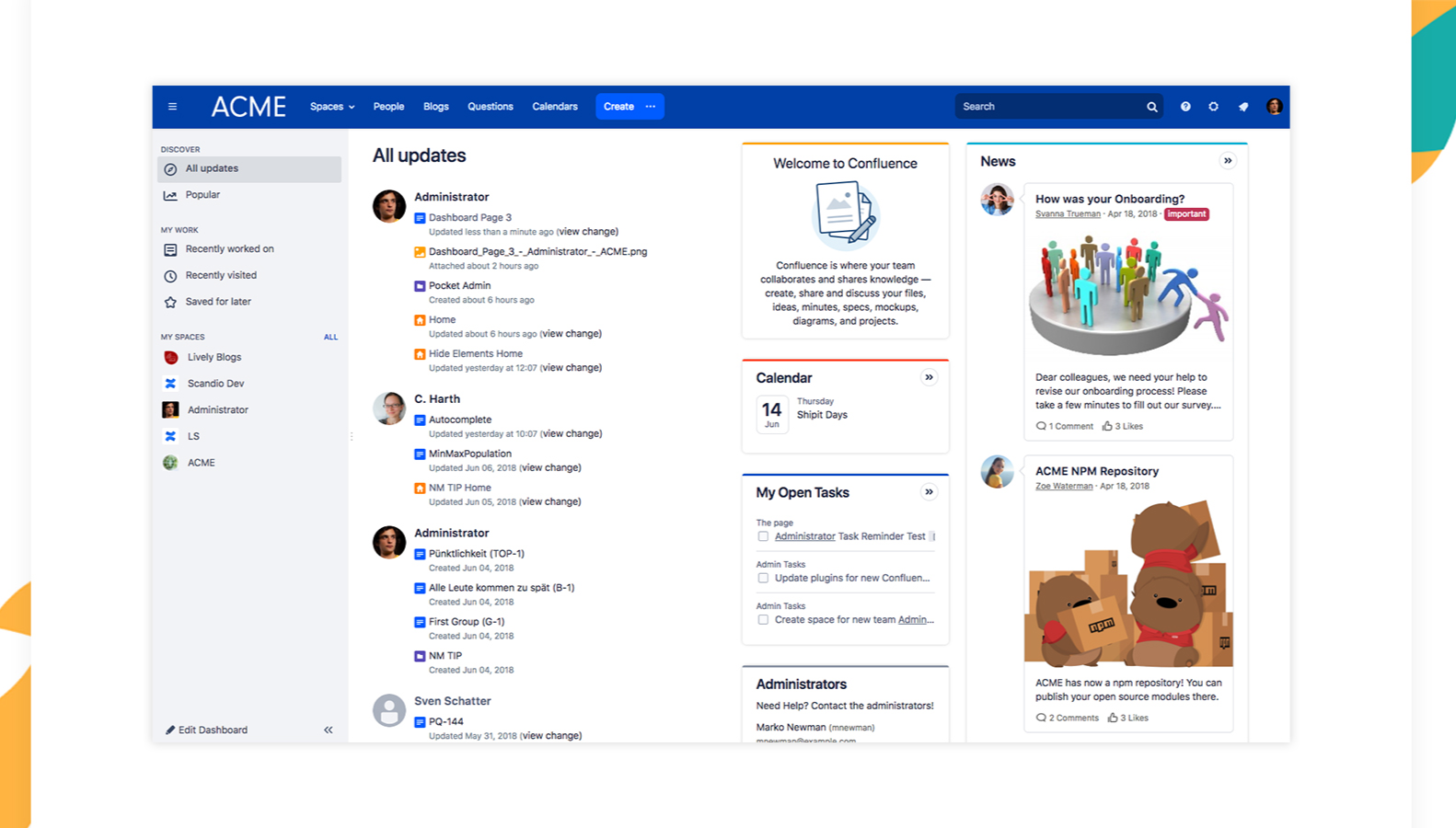
Task: Click the Create button
Action: [x=618, y=107]
